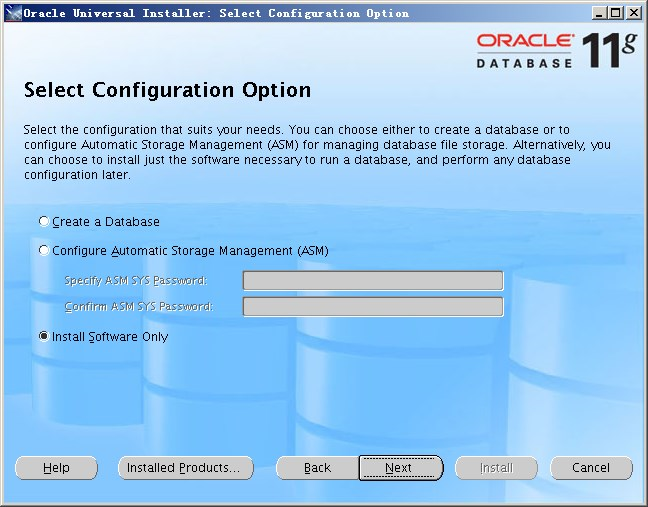Click the Oracle Universal Installer title bar icon

12,13
